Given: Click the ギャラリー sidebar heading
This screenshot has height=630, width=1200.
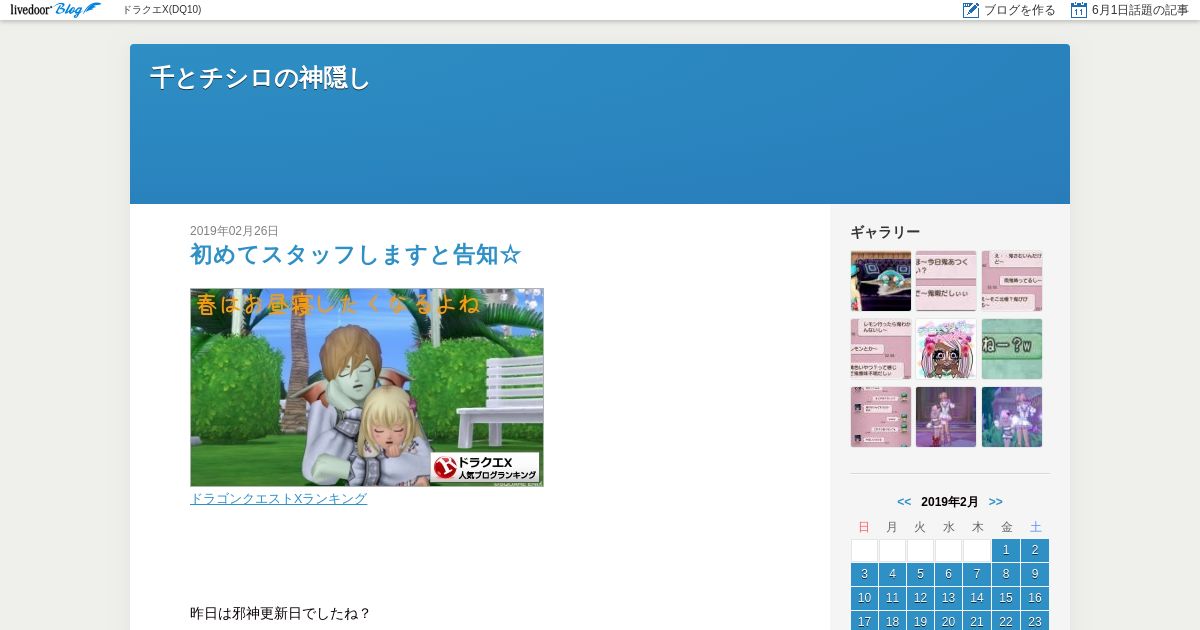Looking at the screenshot, I should click(x=885, y=232).
